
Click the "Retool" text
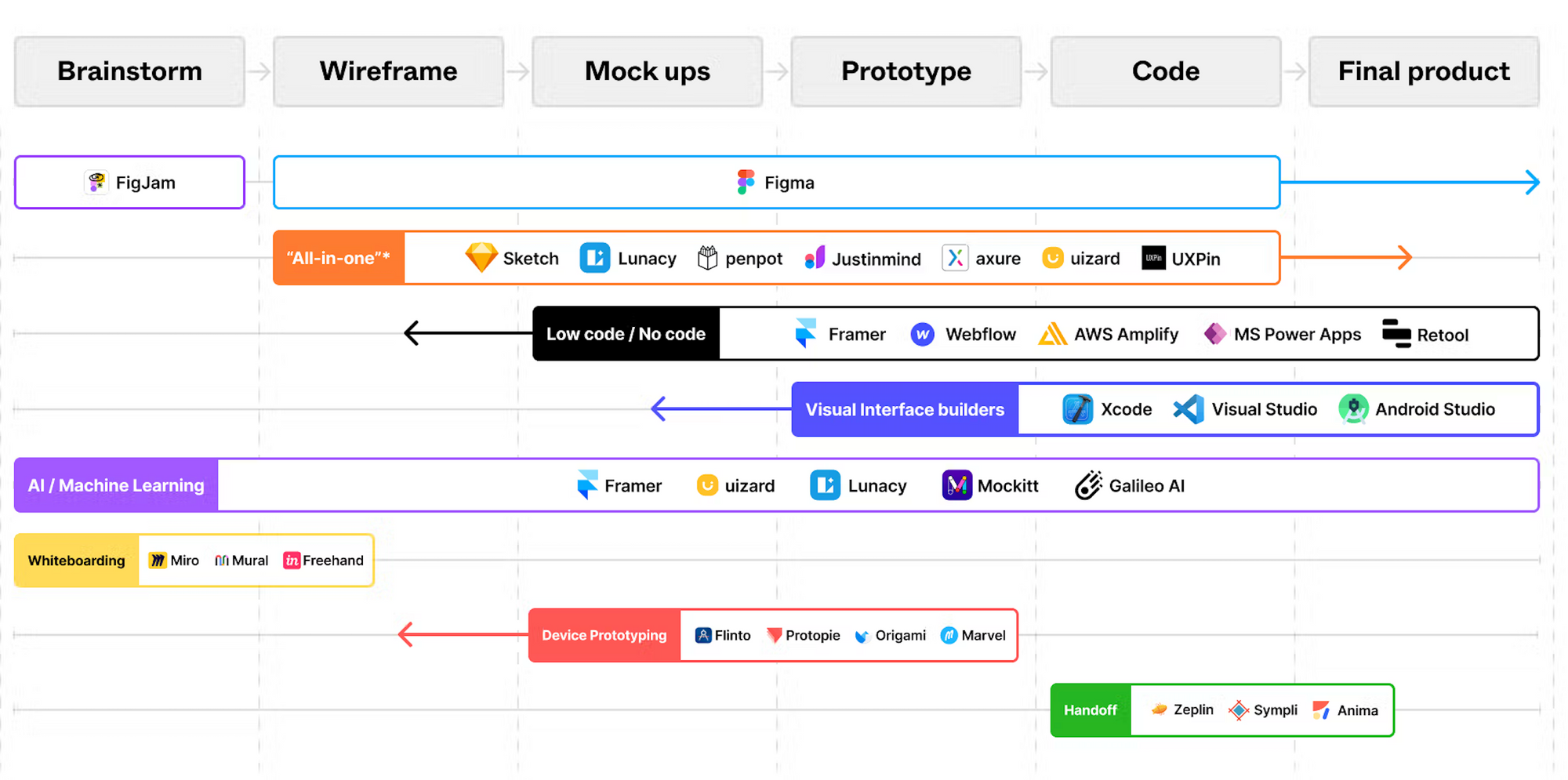pyautogui.click(x=1443, y=336)
